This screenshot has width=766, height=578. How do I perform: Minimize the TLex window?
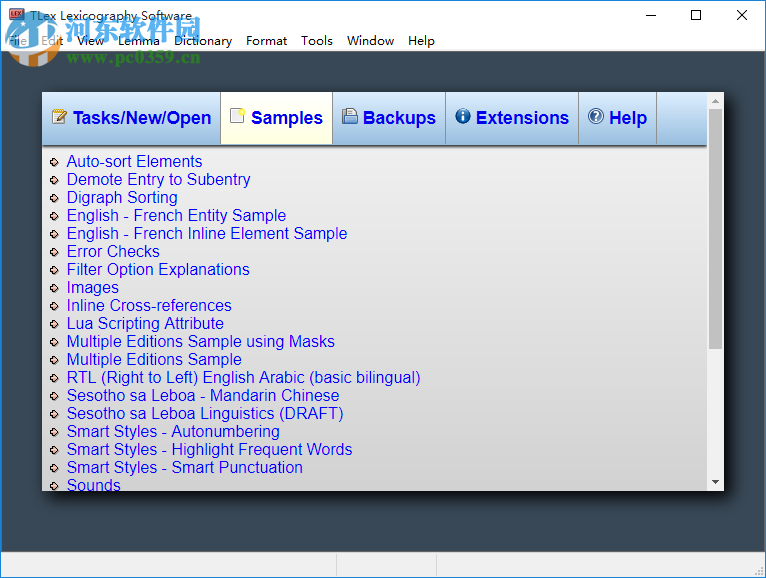[x=651, y=16]
